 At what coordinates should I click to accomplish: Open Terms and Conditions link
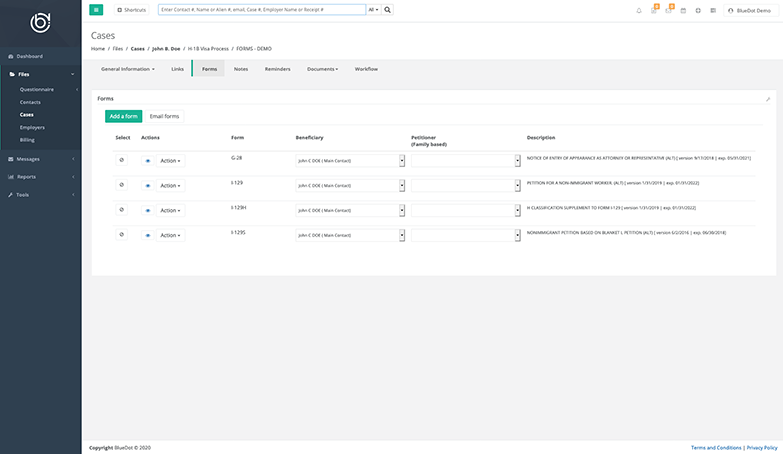point(716,448)
